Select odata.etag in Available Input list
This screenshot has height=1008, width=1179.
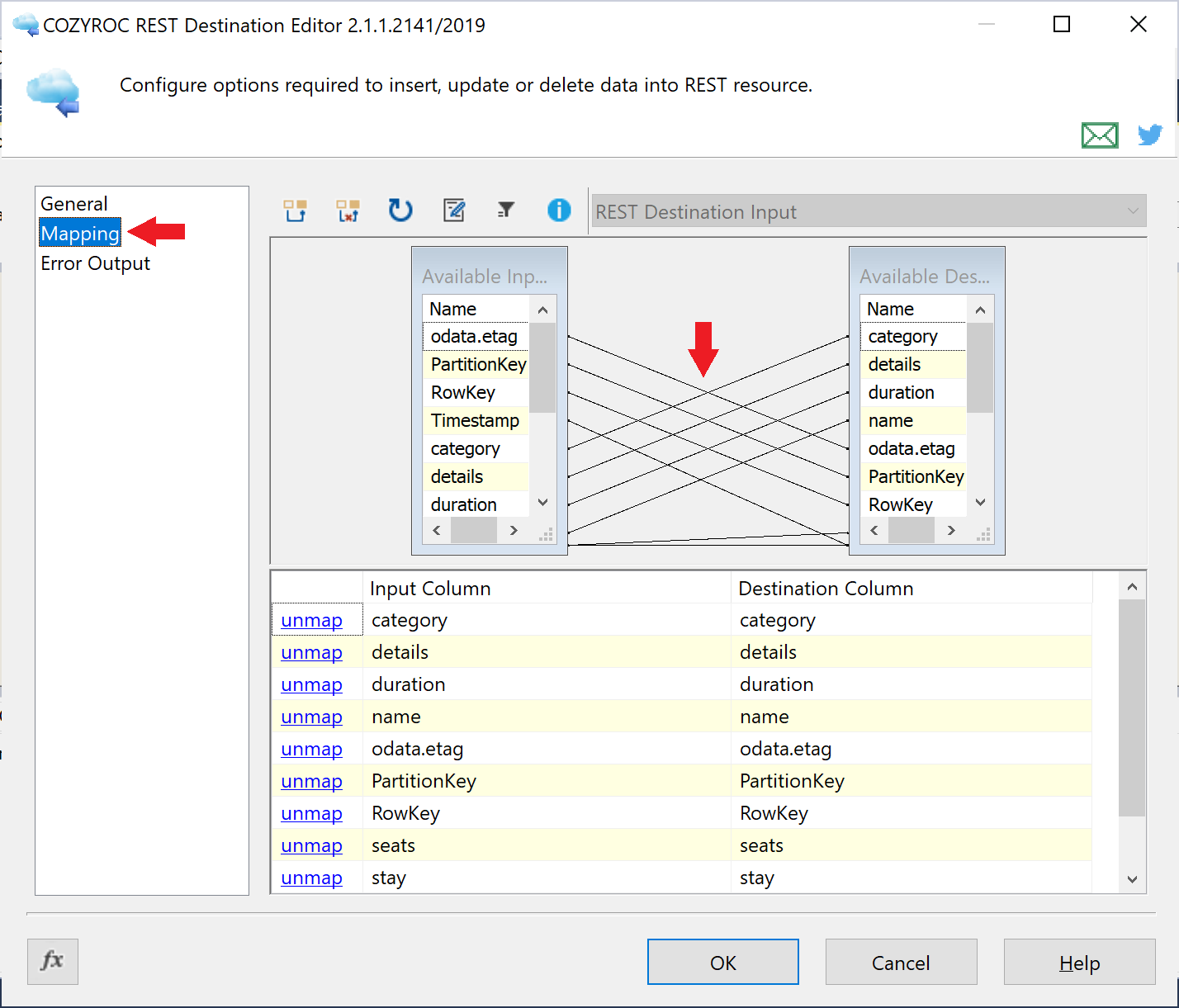[476, 336]
